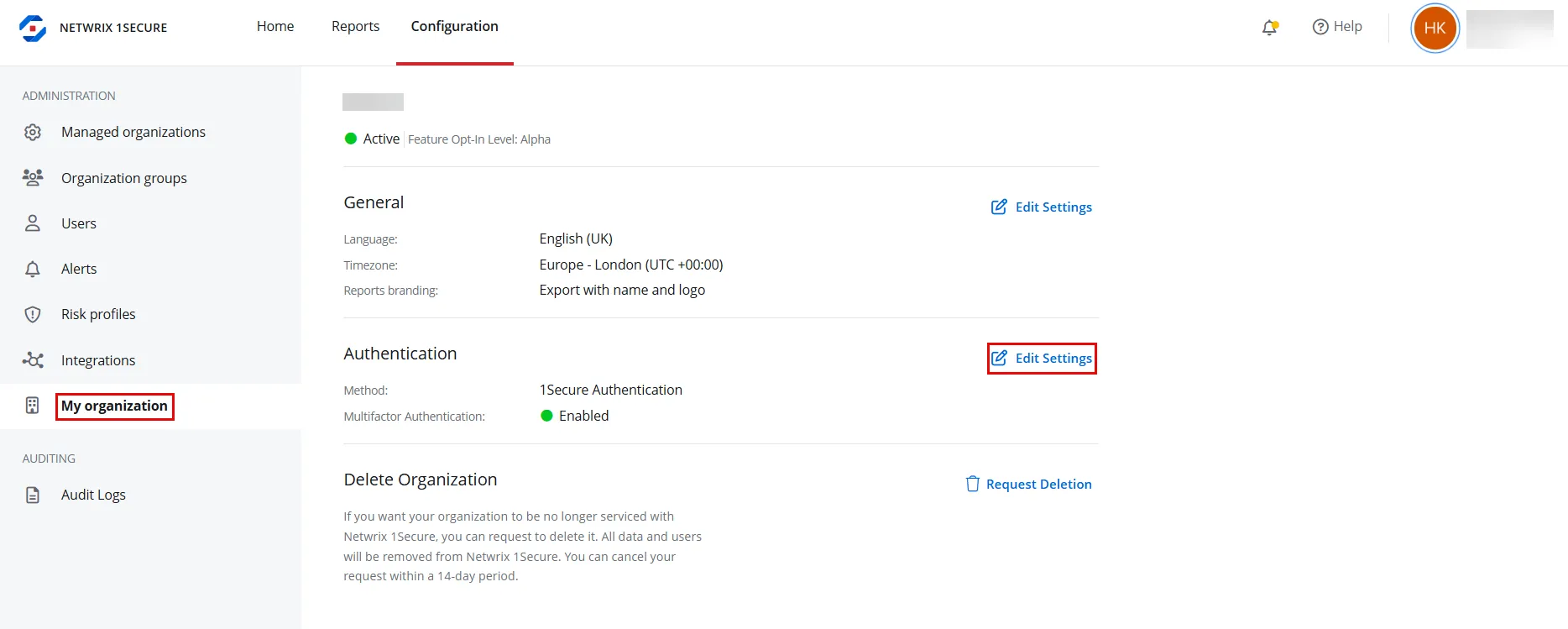
Task: Click the English (UK) language value
Action: click(576, 238)
